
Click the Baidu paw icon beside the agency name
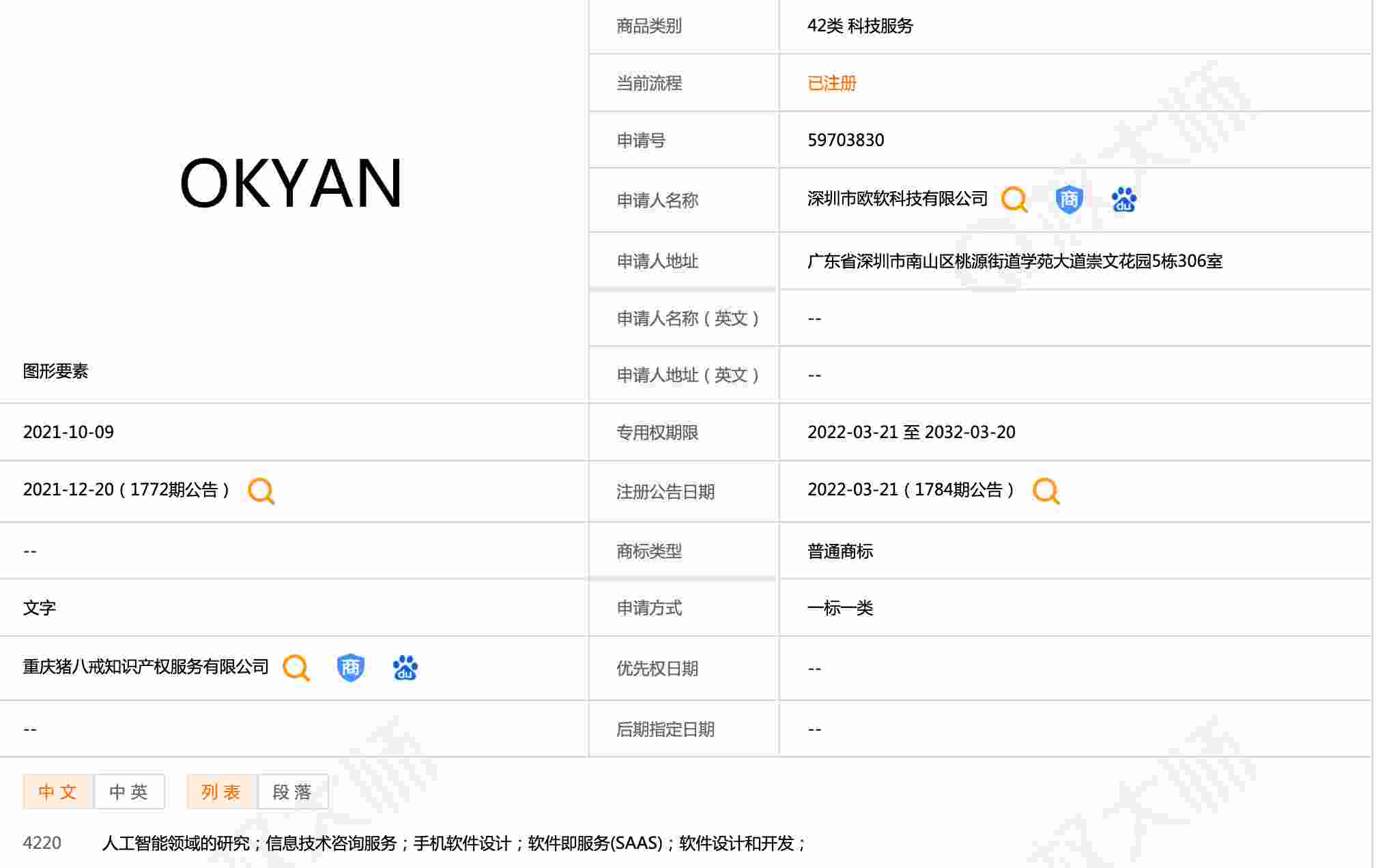point(405,667)
